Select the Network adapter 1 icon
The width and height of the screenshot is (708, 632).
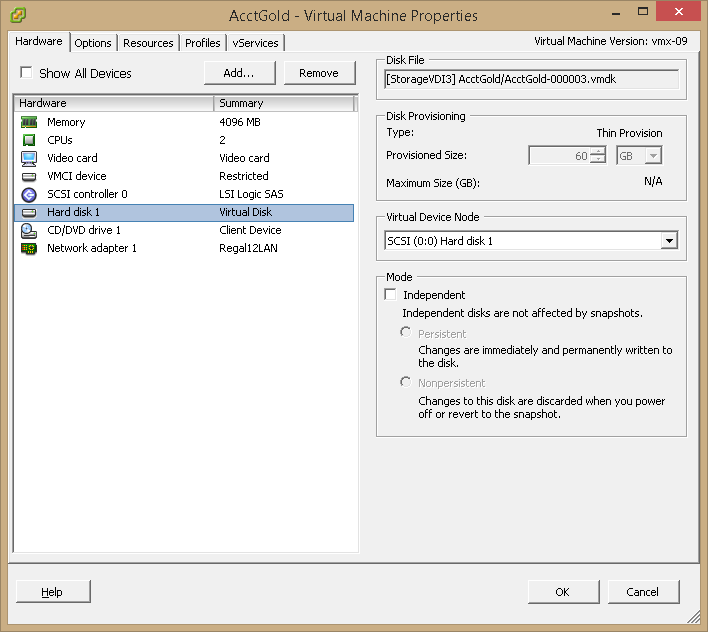coord(29,248)
